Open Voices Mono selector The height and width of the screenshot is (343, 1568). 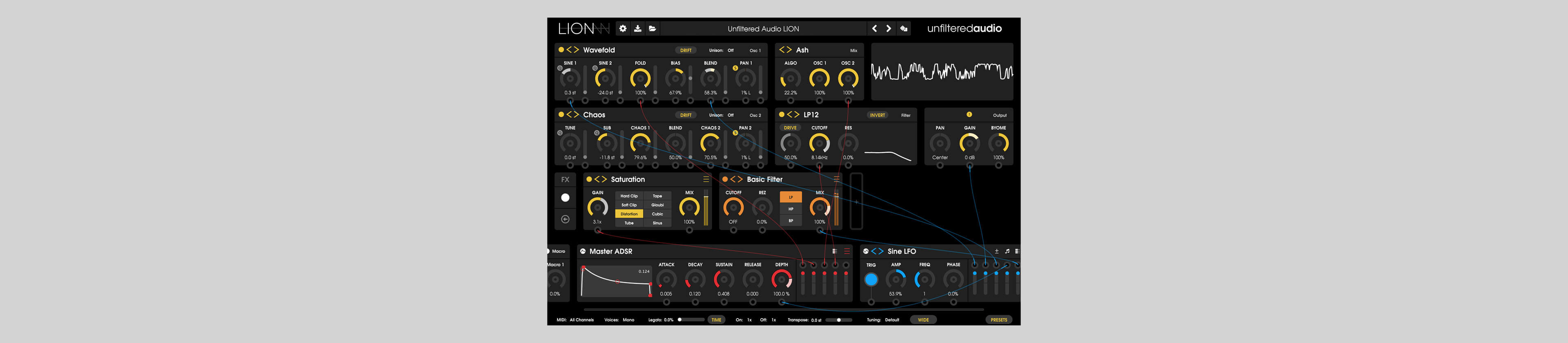628,320
